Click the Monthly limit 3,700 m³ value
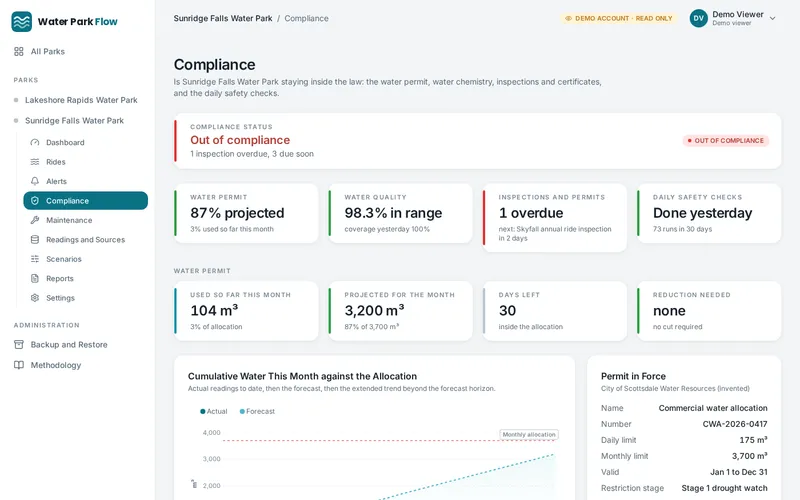Screen dimensions: 800x500 [x=749, y=456]
